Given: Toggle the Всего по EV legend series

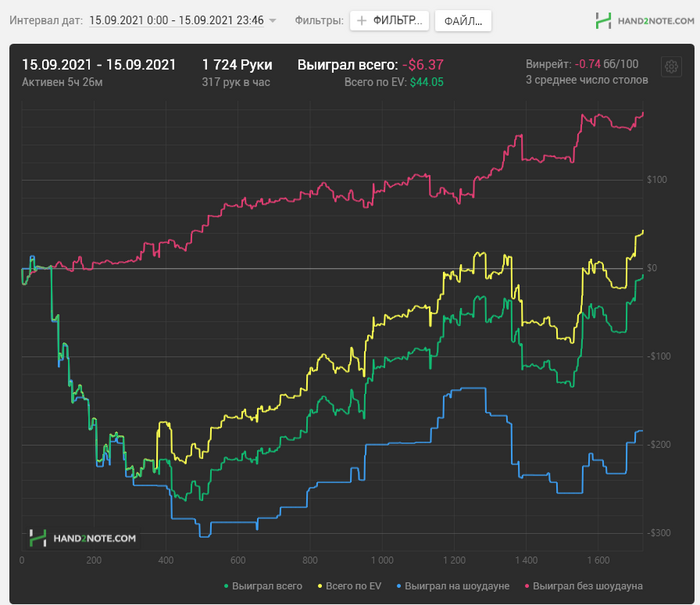Looking at the screenshot, I should click(x=350, y=586).
